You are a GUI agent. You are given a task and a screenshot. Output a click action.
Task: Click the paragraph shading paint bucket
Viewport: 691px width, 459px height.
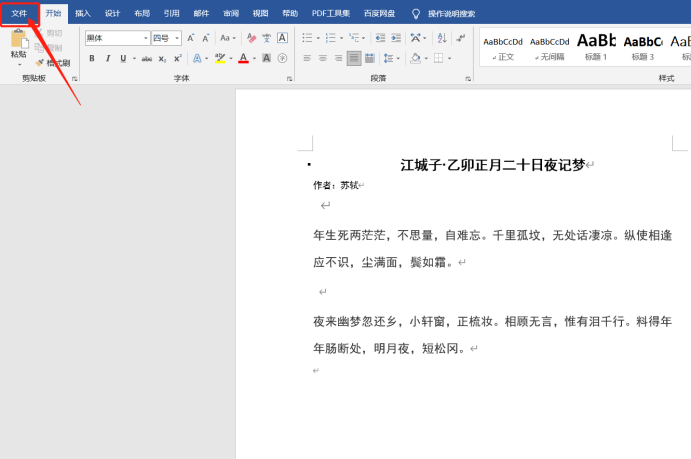(415, 58)
